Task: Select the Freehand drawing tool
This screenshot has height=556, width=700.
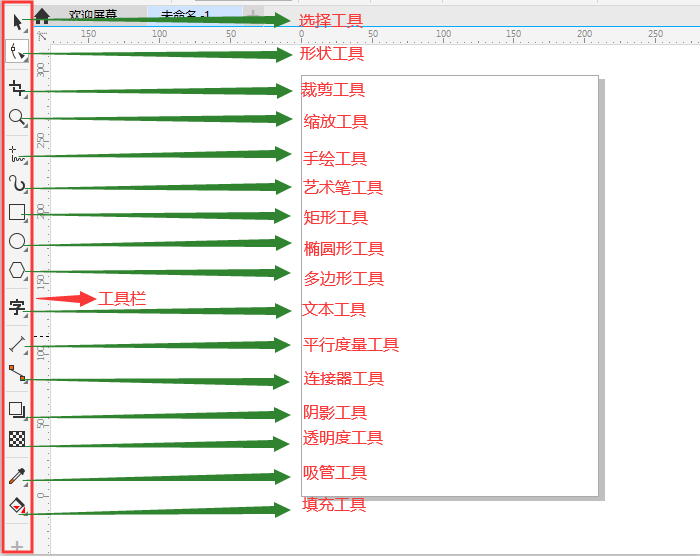Action: coord(17,155)
